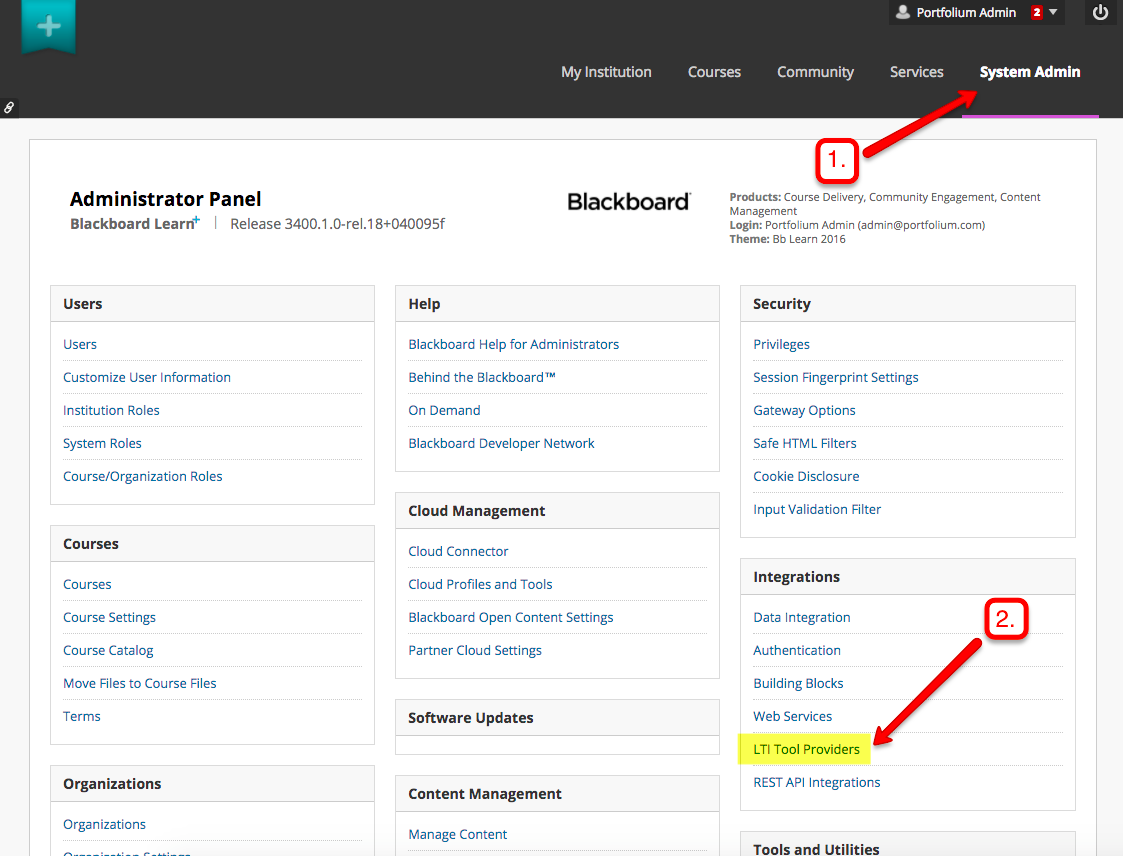Click Move Files to Course Files

pyautogui.click(x=140, y=683)
